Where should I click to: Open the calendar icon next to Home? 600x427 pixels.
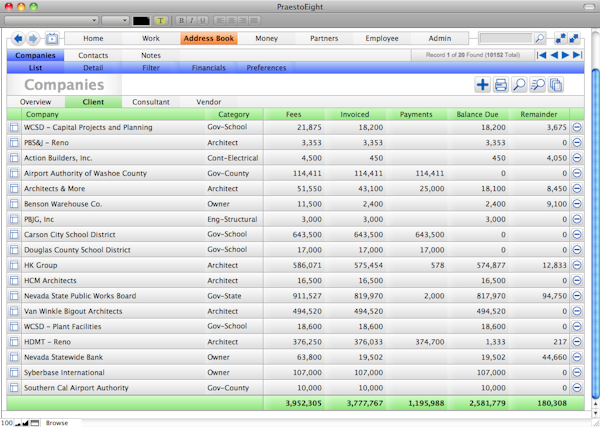pyautogui.click(x=52, y=38)
